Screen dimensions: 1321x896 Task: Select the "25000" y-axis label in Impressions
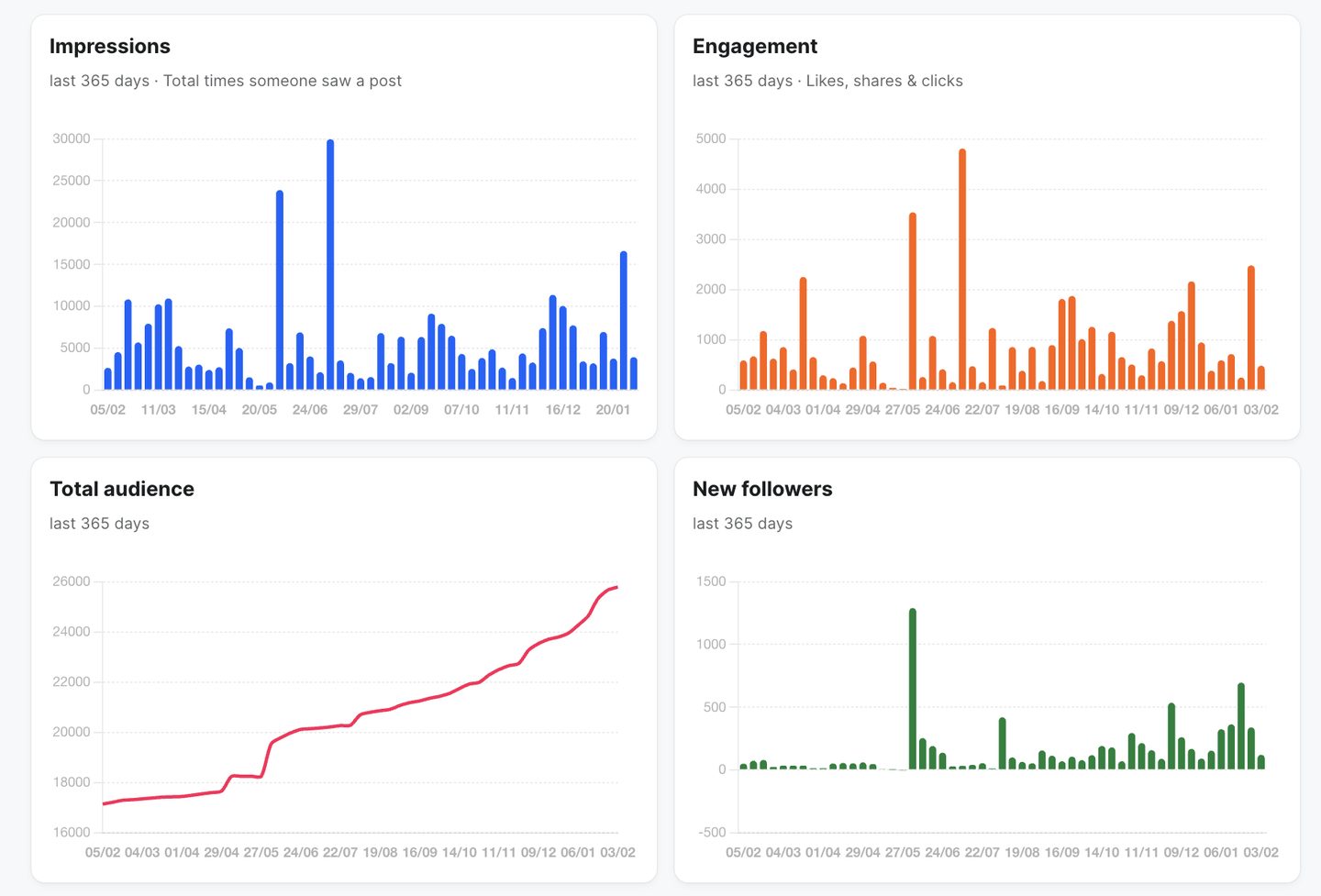[x=72, y=181]
